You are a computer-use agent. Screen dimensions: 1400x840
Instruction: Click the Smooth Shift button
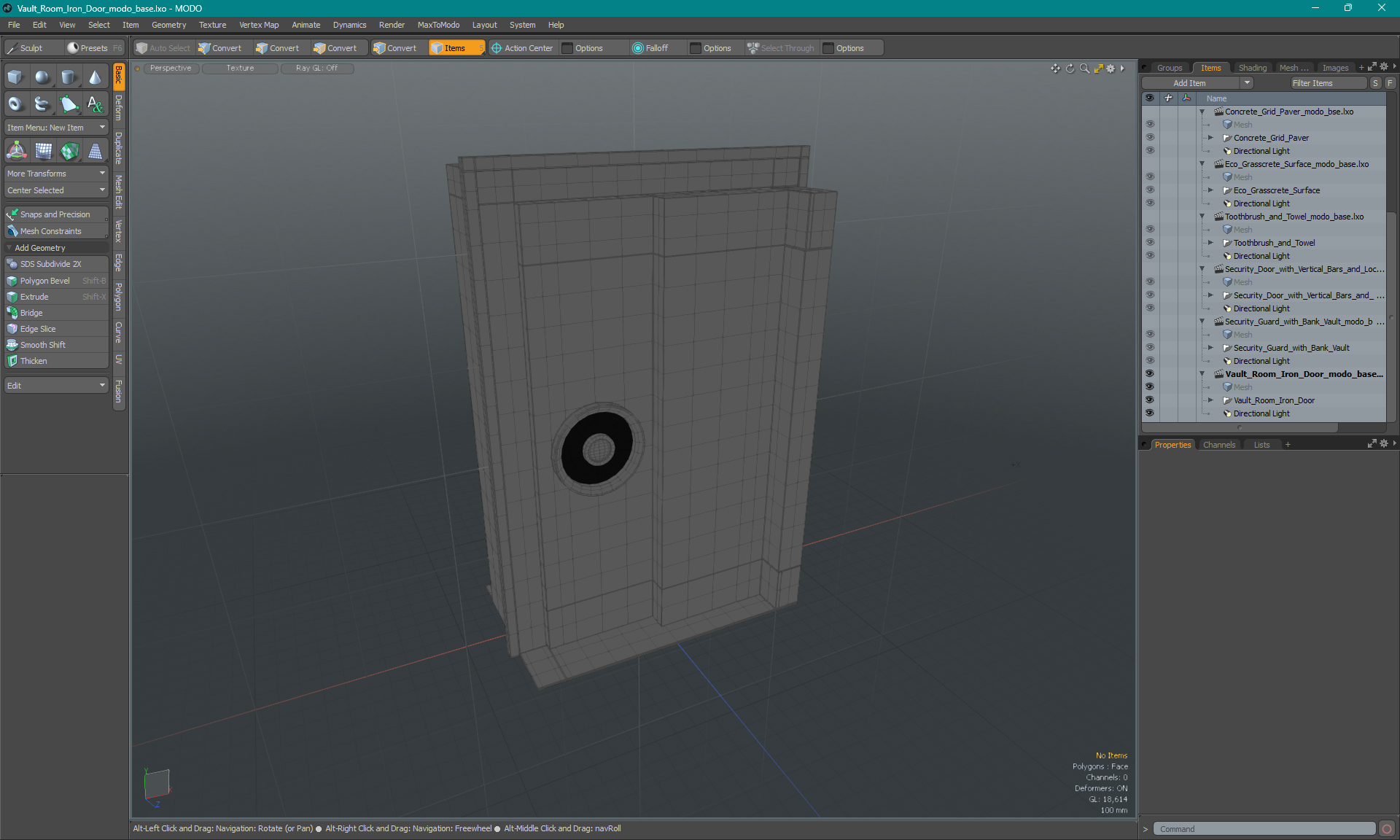56,345
